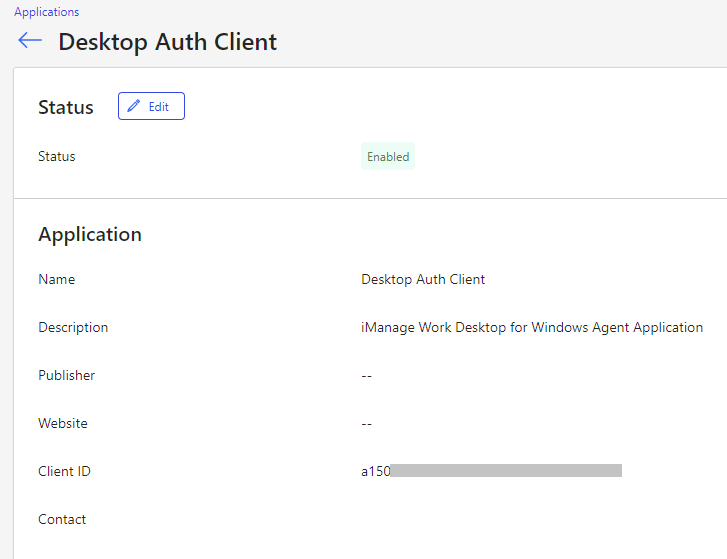Go back using the left arrow icon
This screenshot has height=559, width=727.
tap(30, 40)
